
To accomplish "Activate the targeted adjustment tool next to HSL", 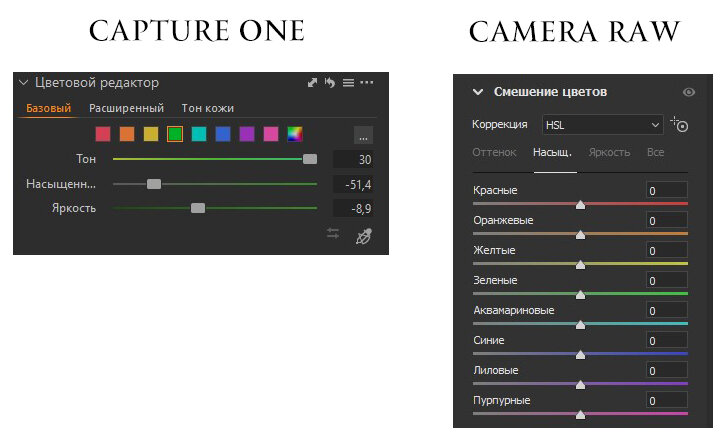I will pos(679,124).
